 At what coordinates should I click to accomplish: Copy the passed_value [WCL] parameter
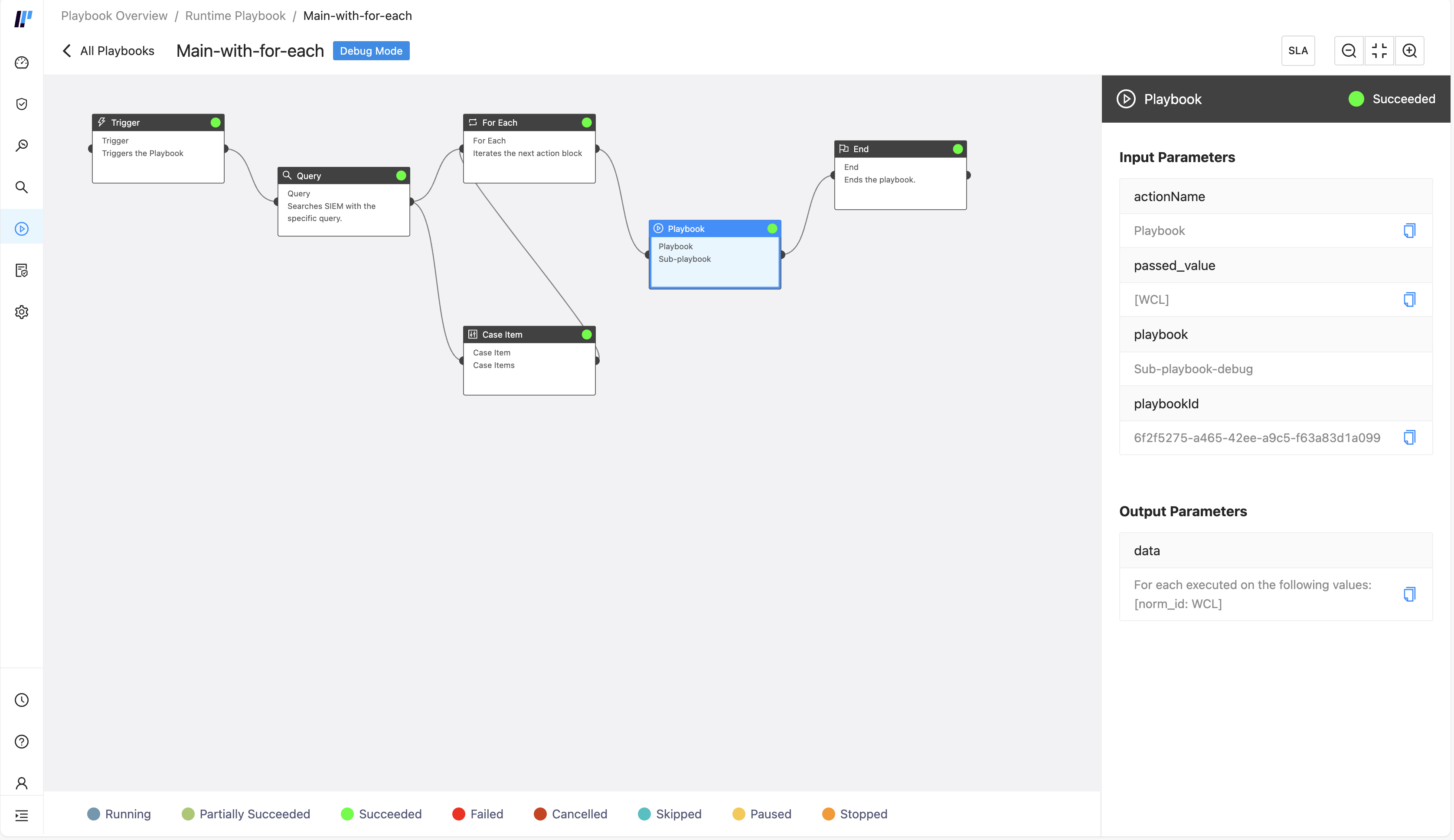[x=1409, y=299]
